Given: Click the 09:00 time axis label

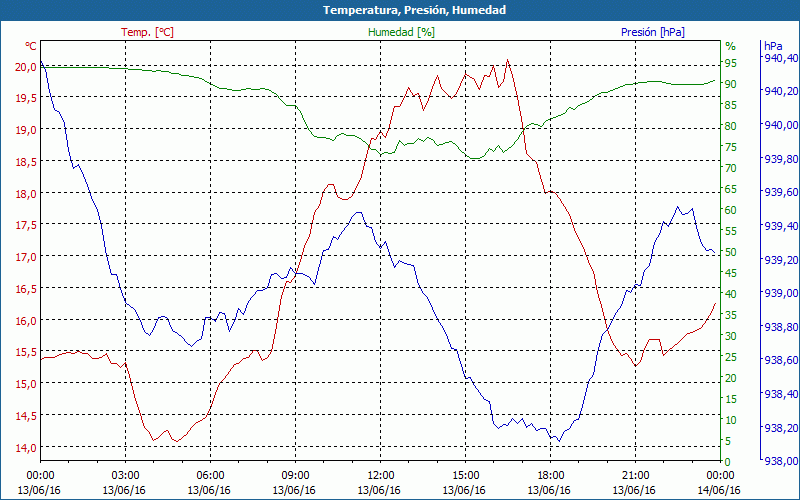Looking at the screenshot, I should pyautogui.click(x=295, y=476).
